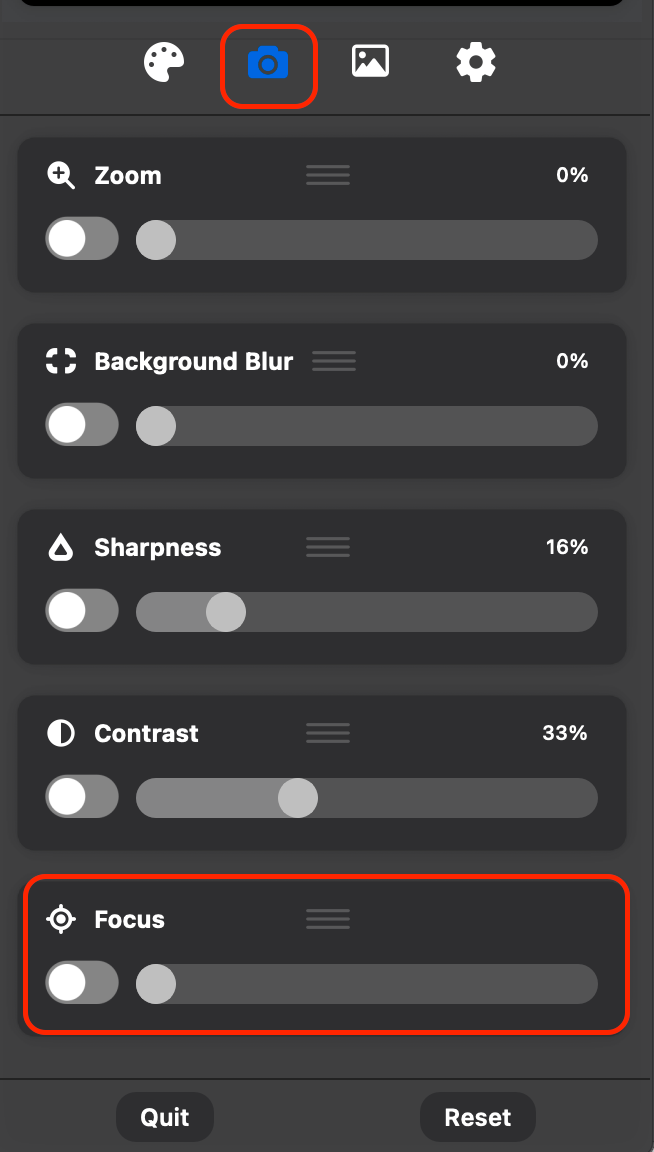Click the Focus crosshair icon

coord(62,919)
